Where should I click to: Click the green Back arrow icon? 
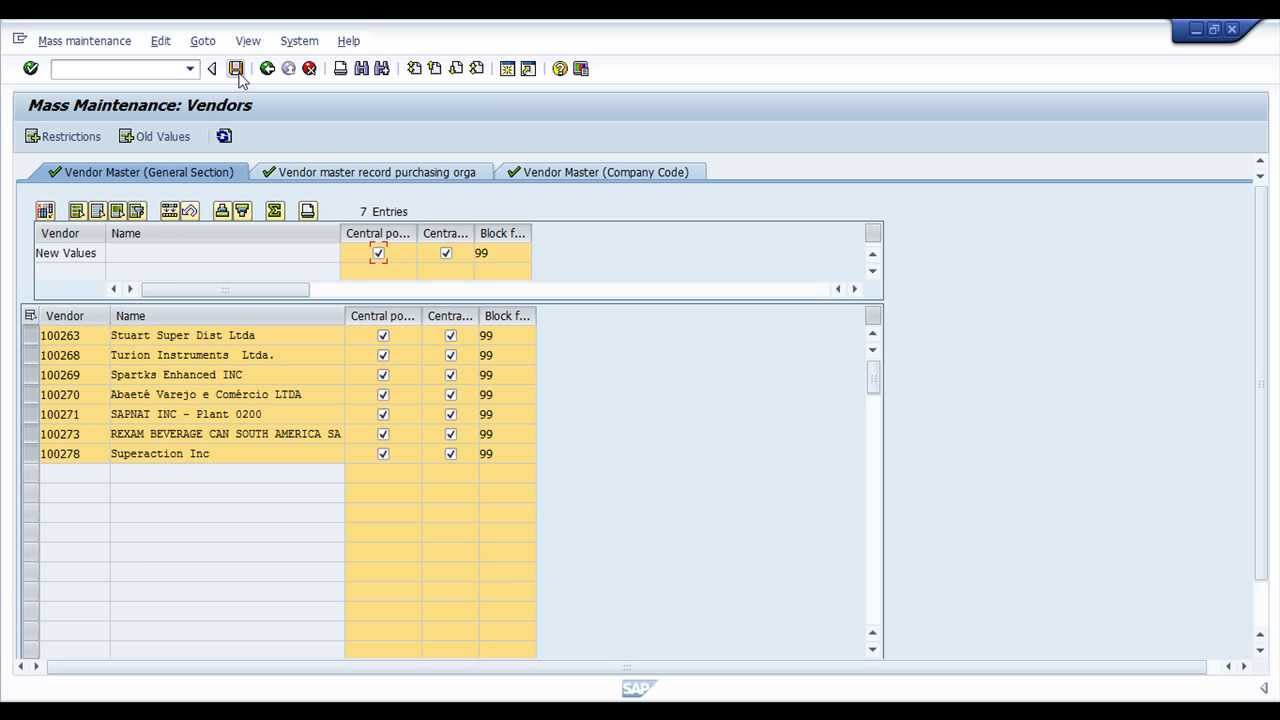coord(267,69)
